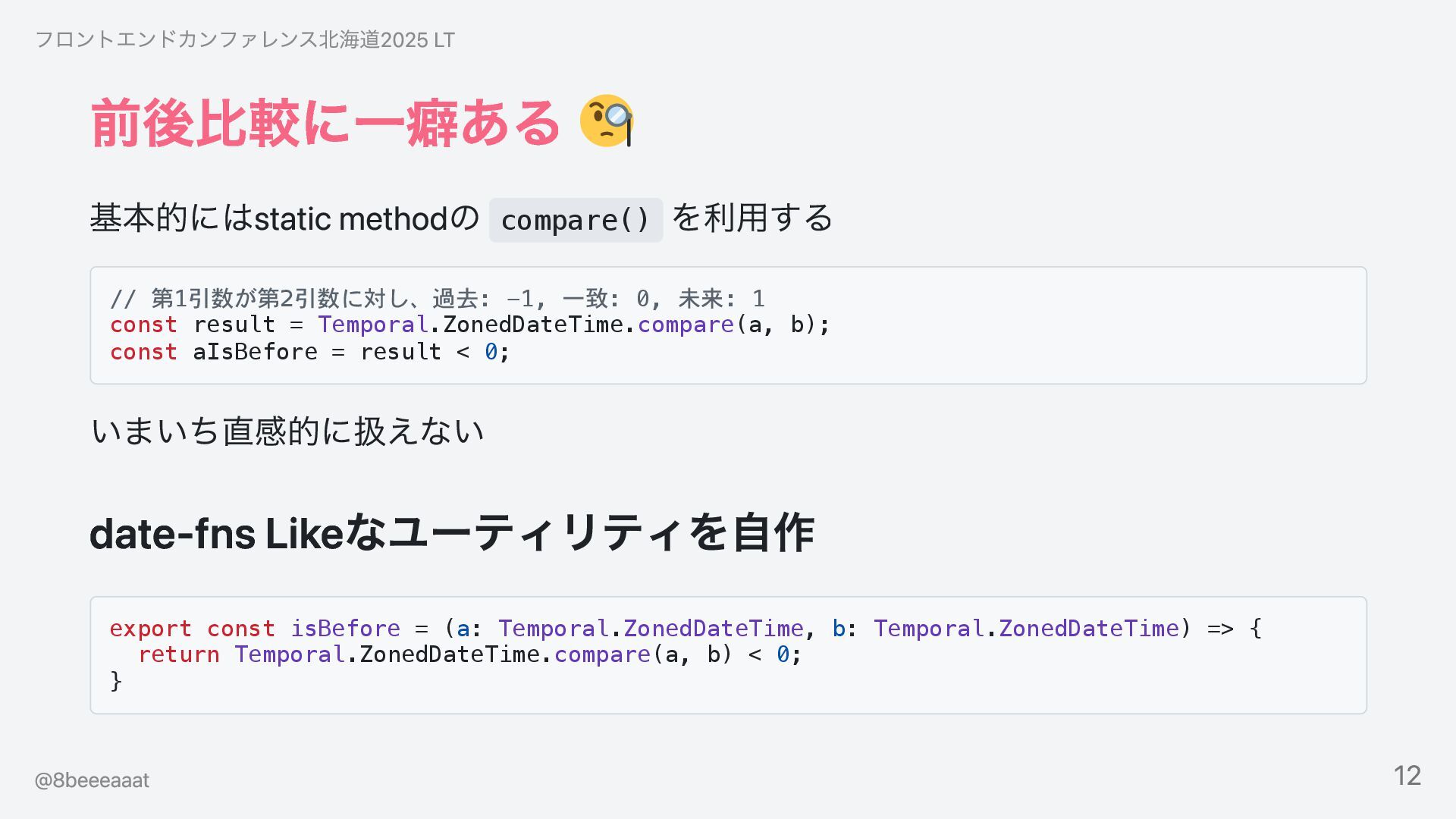
Task: Click the monocle face emoji in title
Action: tap(606, 121)
